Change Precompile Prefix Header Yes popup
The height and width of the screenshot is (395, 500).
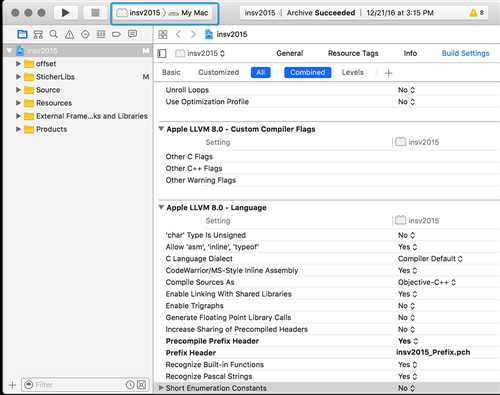(x=408, y=341)
